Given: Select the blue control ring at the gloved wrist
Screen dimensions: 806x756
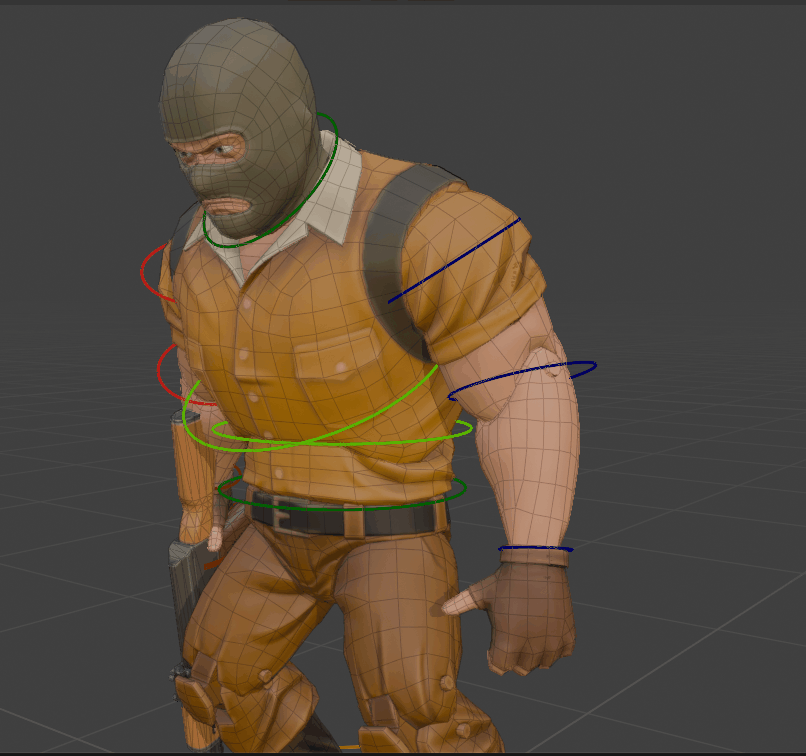Looking at the screenshot, I should (x=536, y=549).
